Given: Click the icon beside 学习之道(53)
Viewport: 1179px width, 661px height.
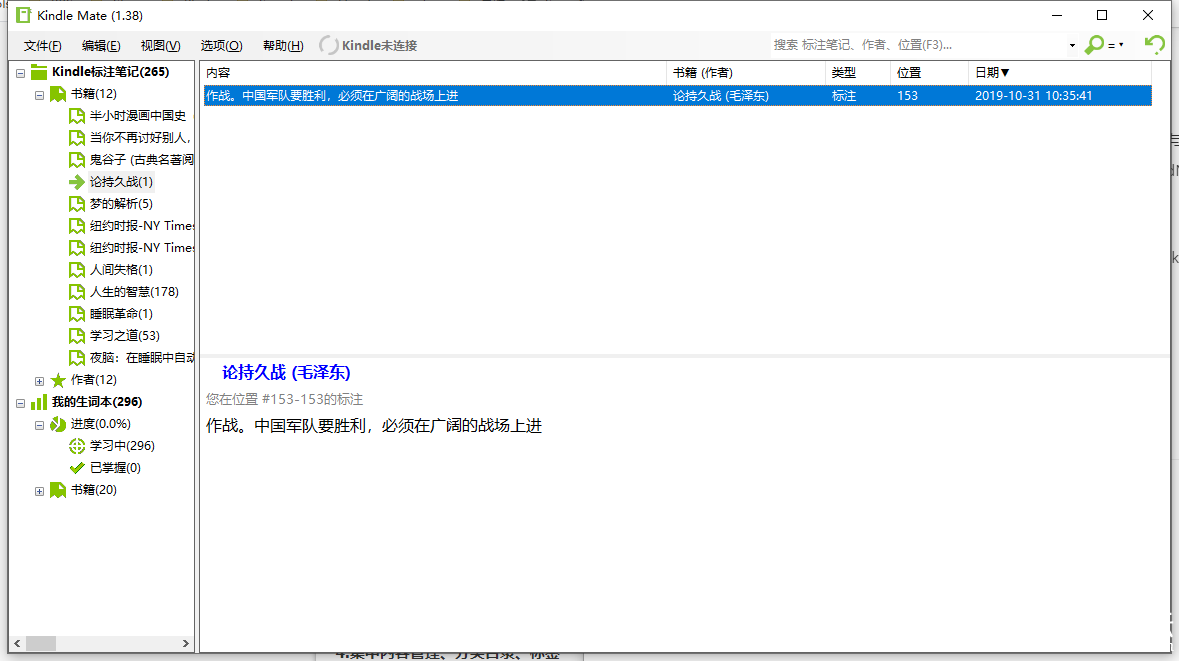Looking at the screenshot, I should click(x=77, y=335).
